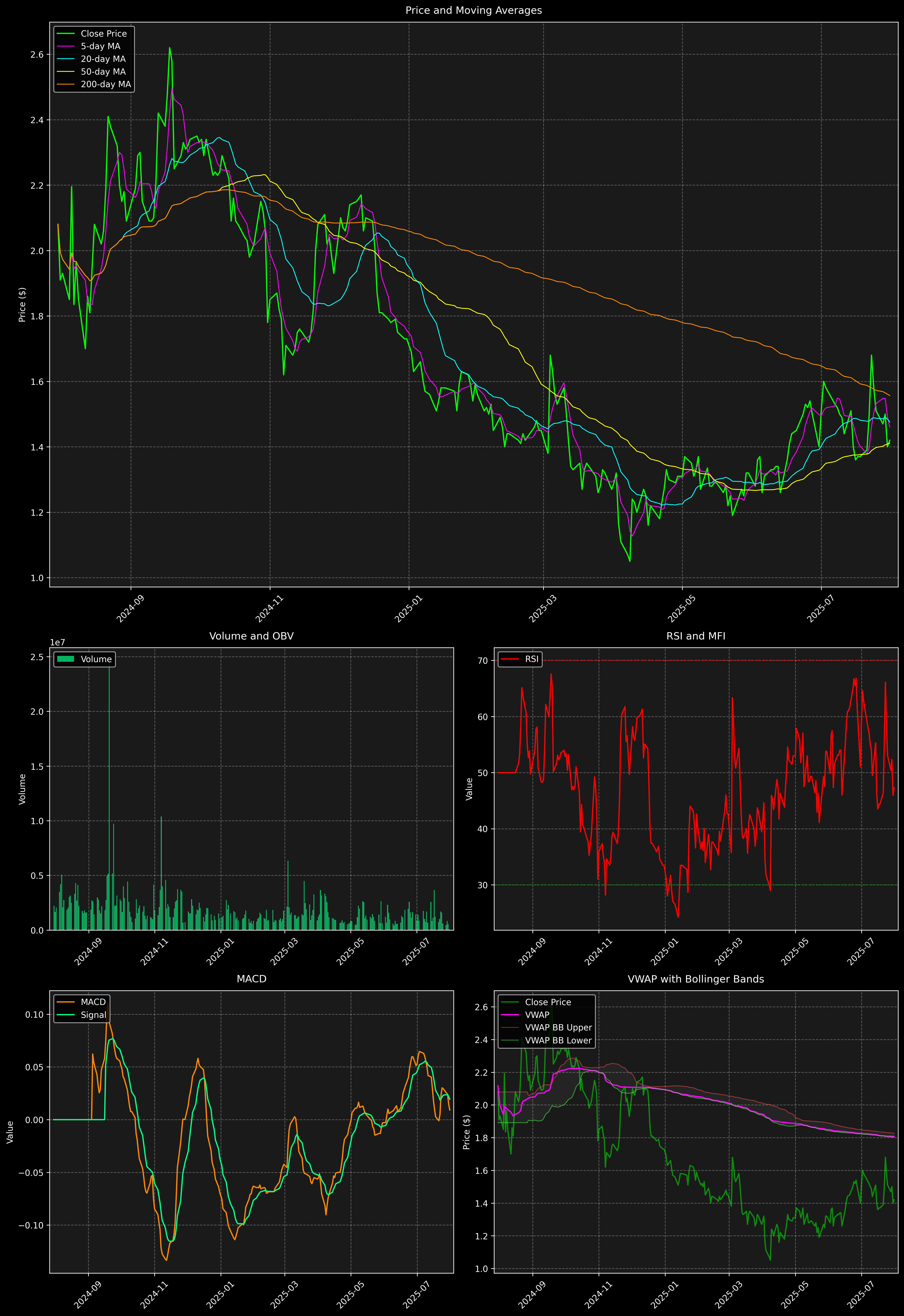Image resolution: width=904 pixels, height=1316 pixels.
Task: Click the '0.10' tick on the MACD chart
Action: click(35, 1015)
